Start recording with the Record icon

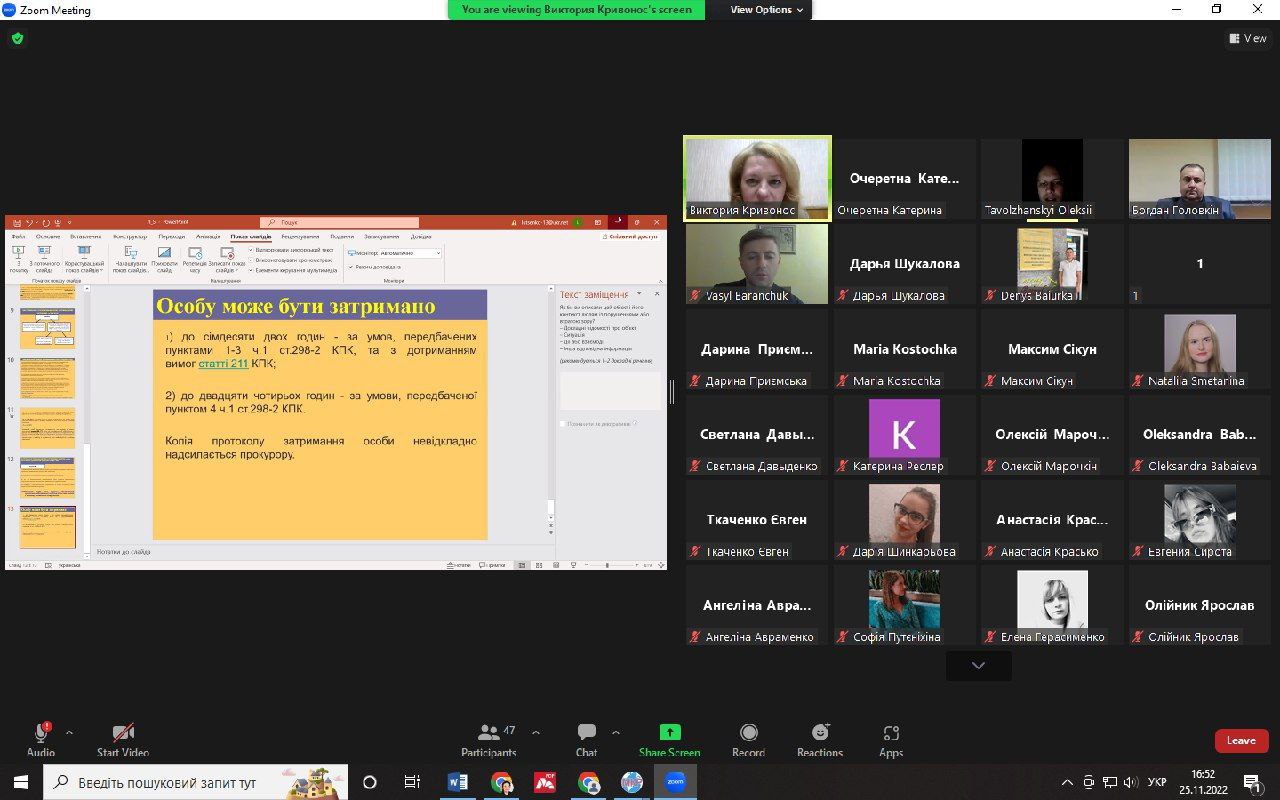(748, 737)
